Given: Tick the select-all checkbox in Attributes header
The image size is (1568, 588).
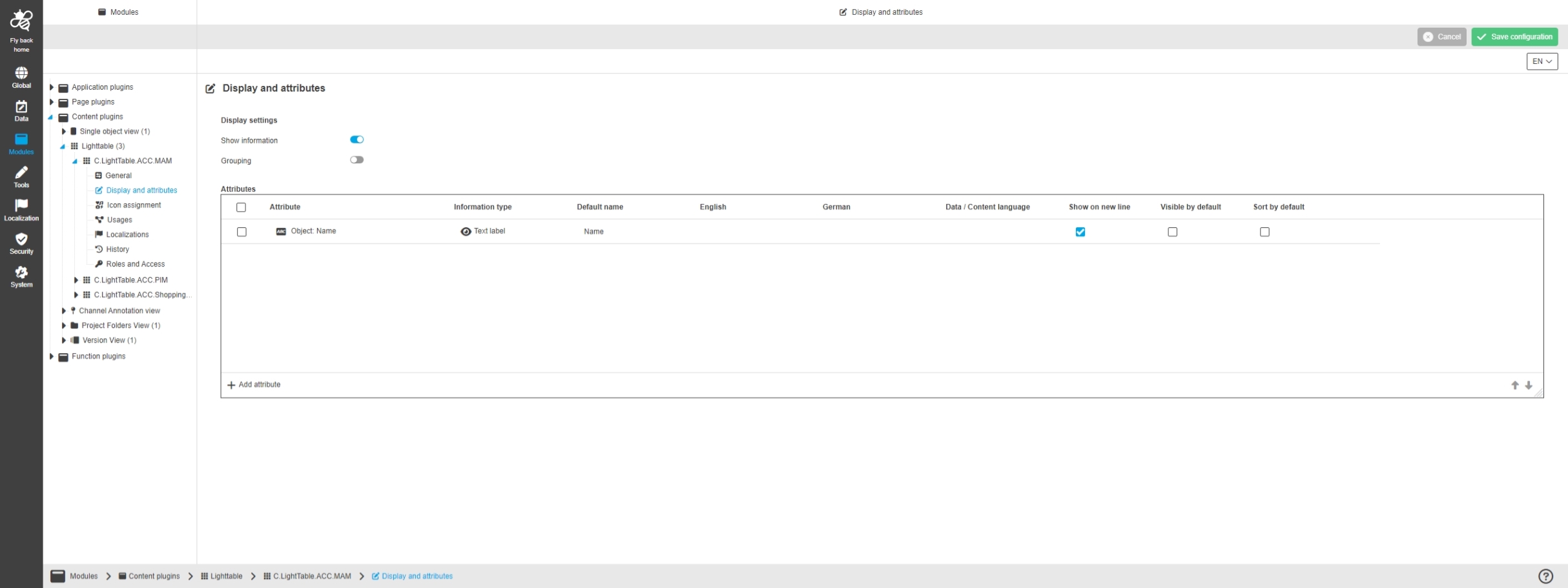Looking at the screenshot, I should [242, 207].
